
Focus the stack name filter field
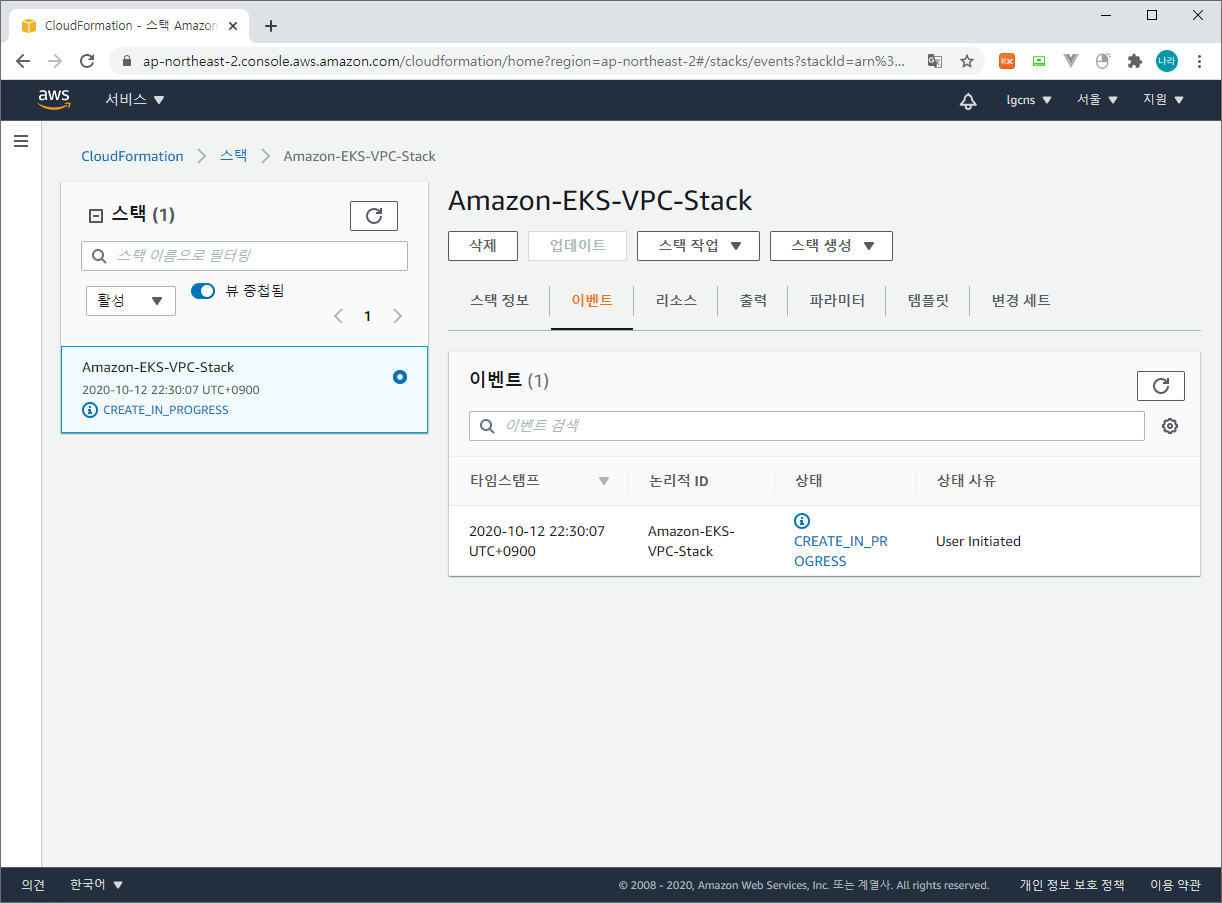244,256
